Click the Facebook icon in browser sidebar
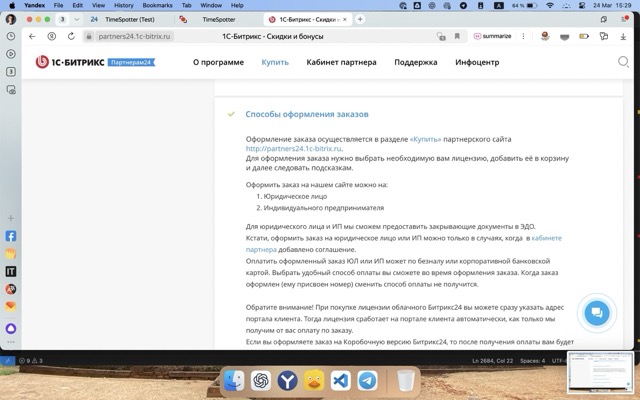 click(10, 237)
